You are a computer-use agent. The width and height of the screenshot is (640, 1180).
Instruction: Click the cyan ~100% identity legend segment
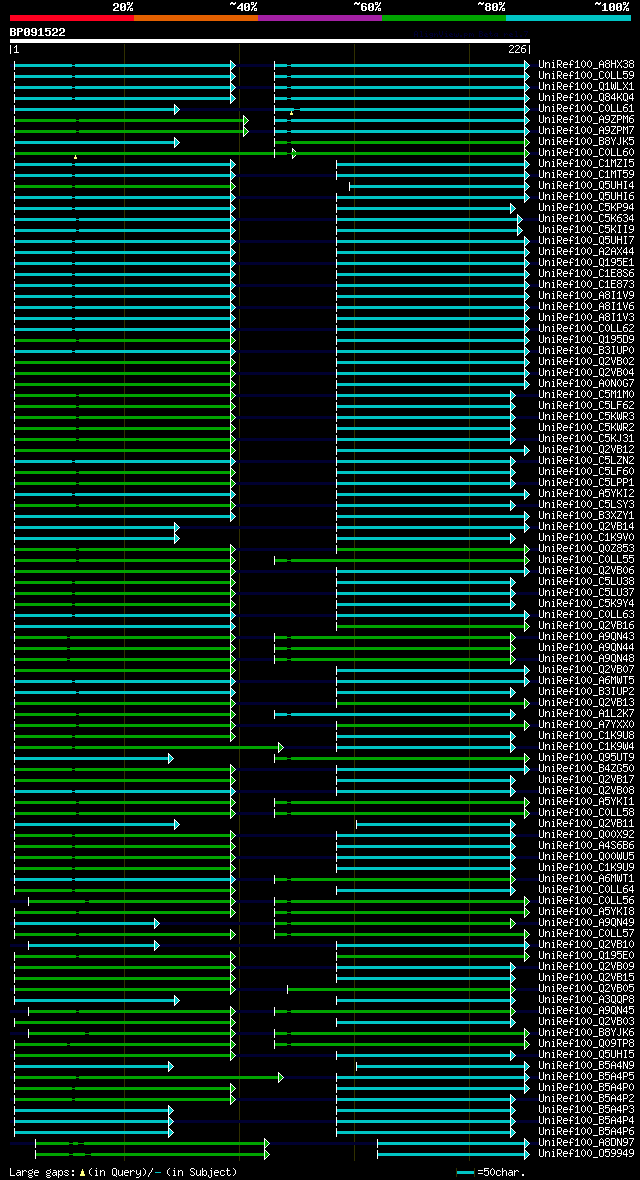[x=568, y=17]
